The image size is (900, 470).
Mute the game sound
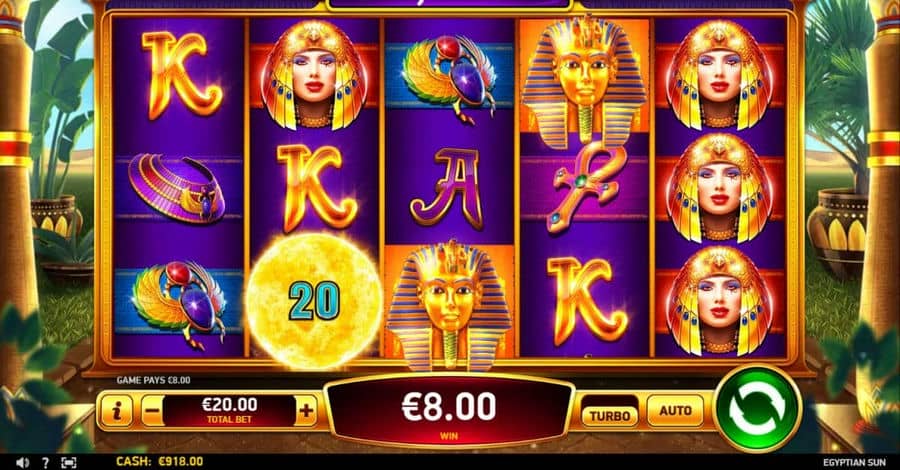(22, 462)
